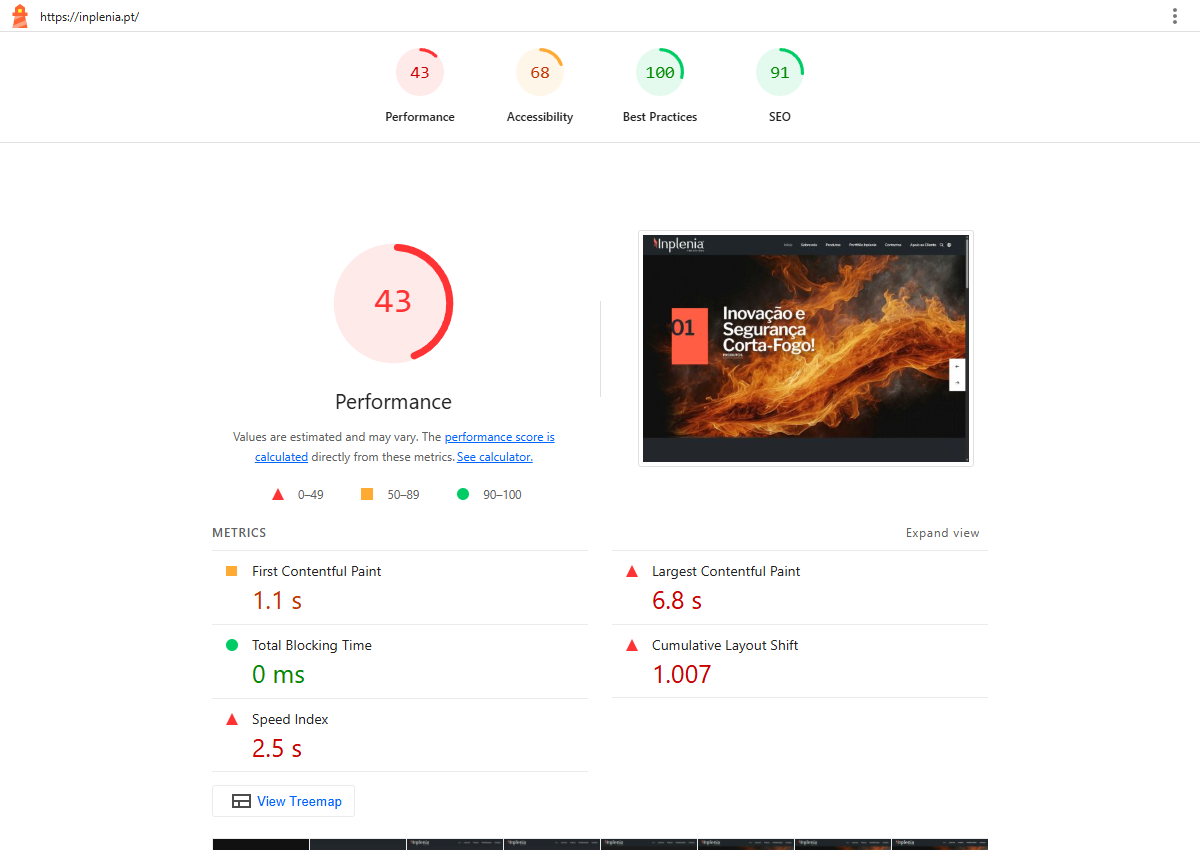Image resolution: width=1200 pixels, height=850 pixels.
Task: Click the 2.5 s Speed Index value
Action: click(277, 749)
